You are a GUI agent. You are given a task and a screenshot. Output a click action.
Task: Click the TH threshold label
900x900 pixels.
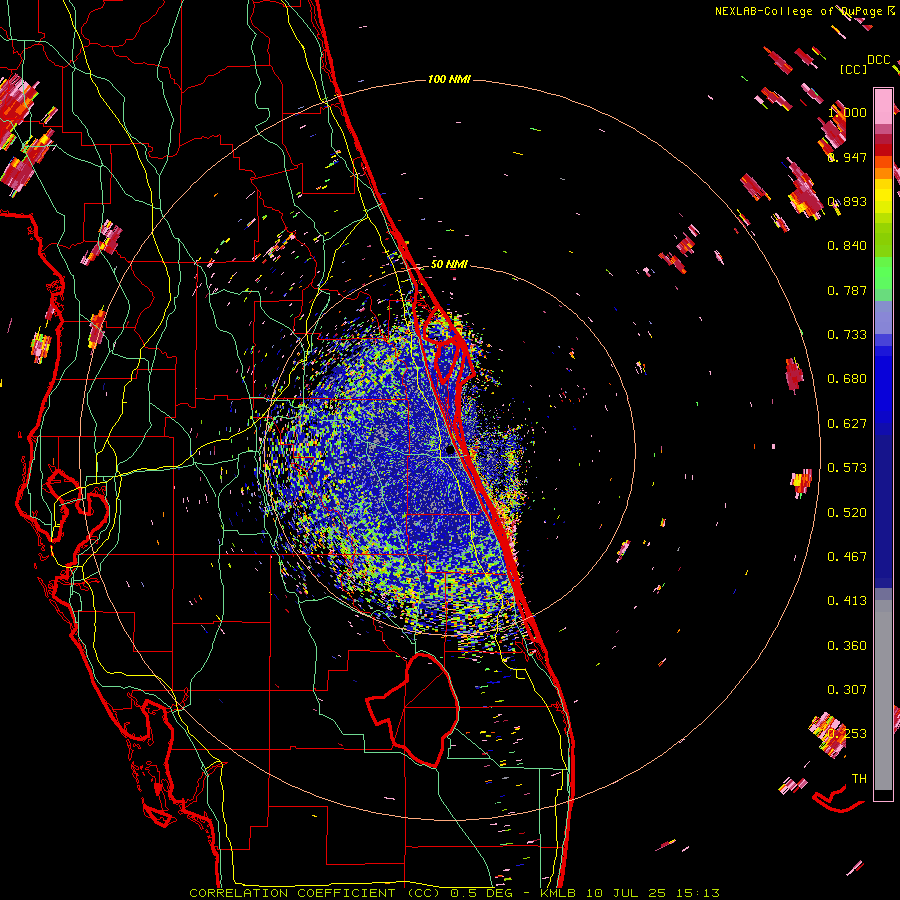[x=859, y=779]
